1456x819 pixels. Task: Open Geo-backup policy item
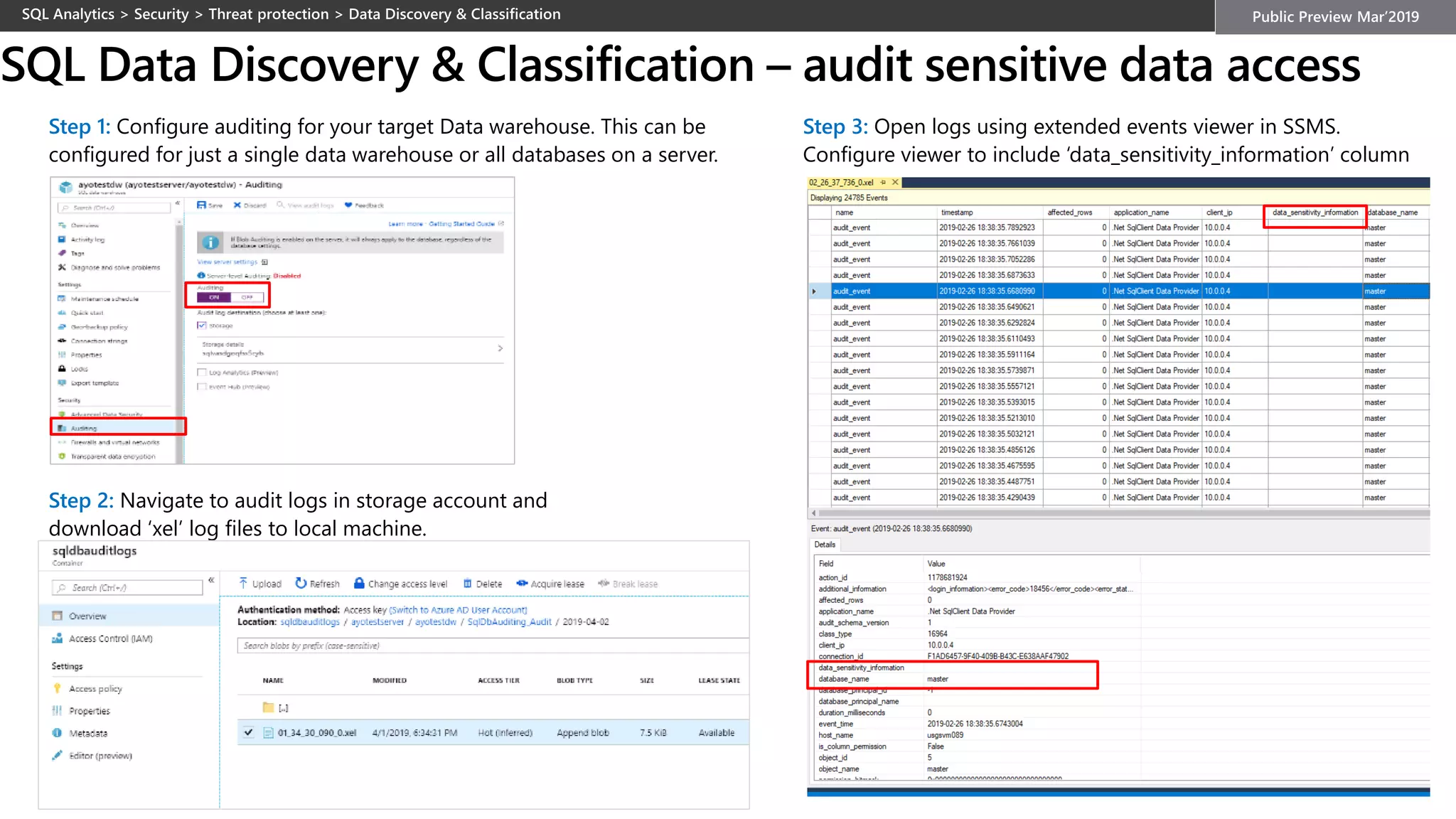pyautogui.click(x=99, y=327)
